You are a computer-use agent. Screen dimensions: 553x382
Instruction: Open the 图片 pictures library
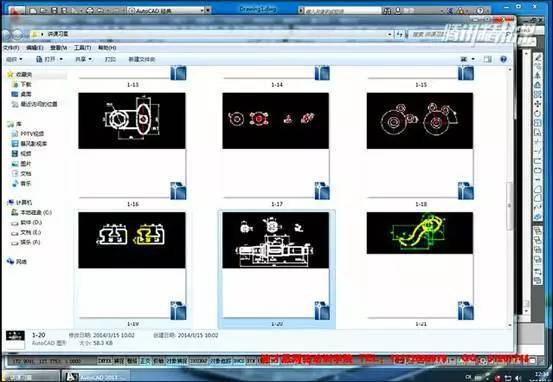(22, 164)
